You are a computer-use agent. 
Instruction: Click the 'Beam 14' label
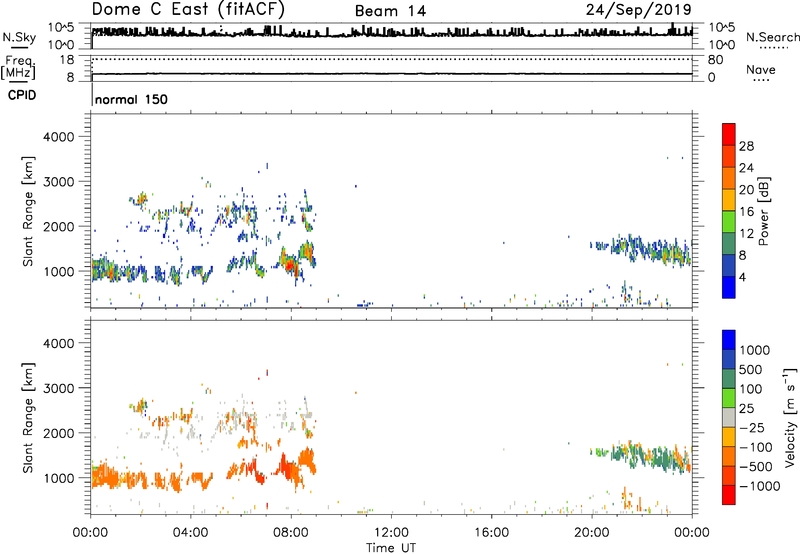[390, 11]
